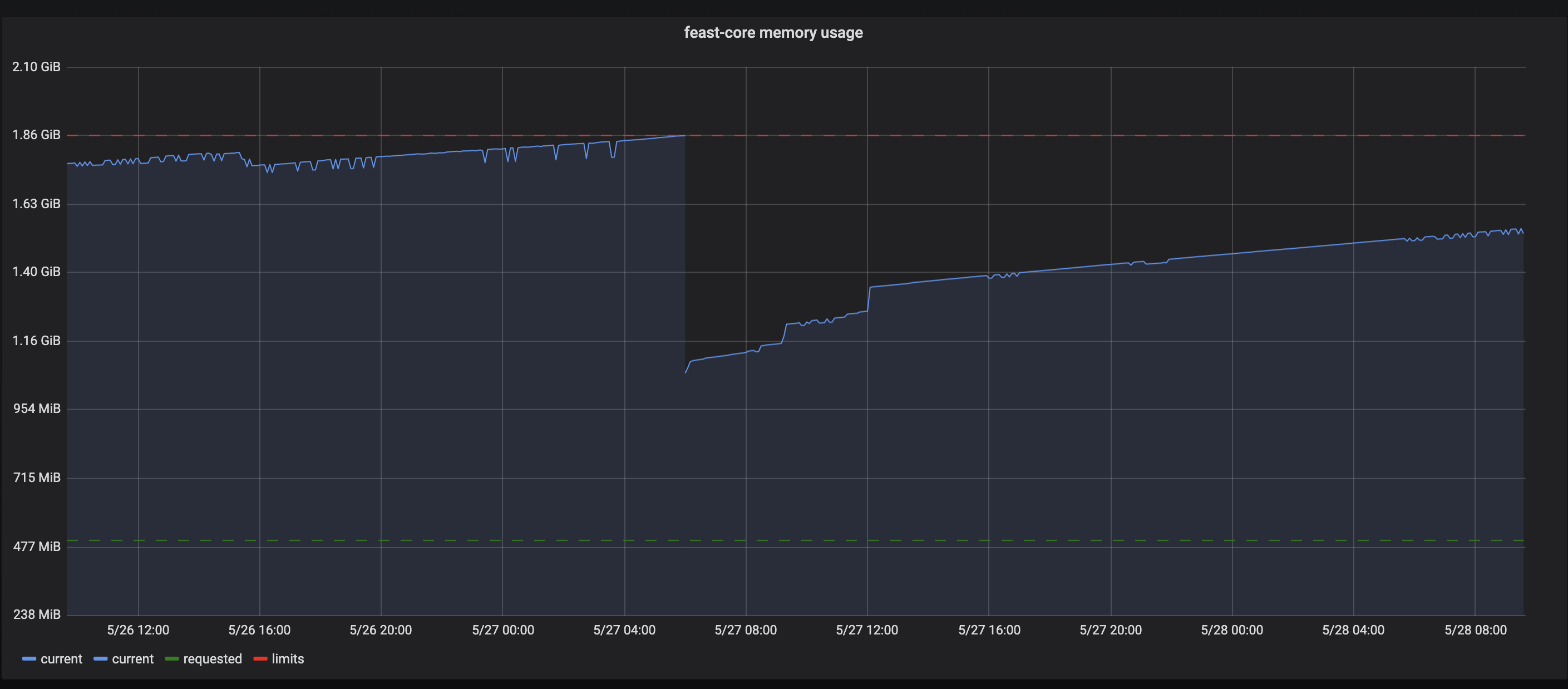Click the 5/27 08:00 time axis label
This screenshot has width=1568, height=689.
(746, 630)
